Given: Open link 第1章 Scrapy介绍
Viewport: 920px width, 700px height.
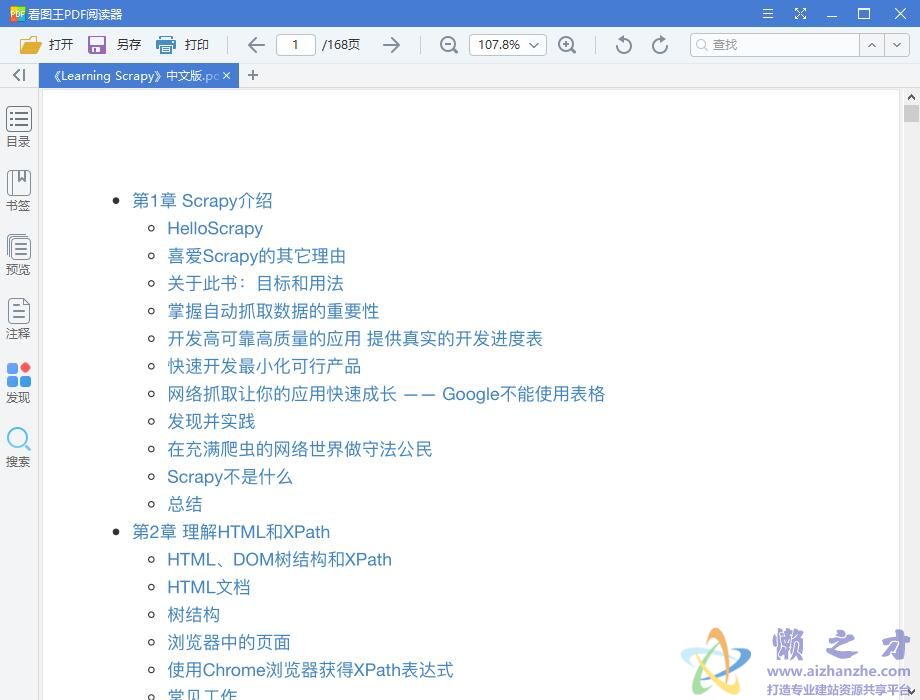Looking at the screenshot, I should (202, 201).
